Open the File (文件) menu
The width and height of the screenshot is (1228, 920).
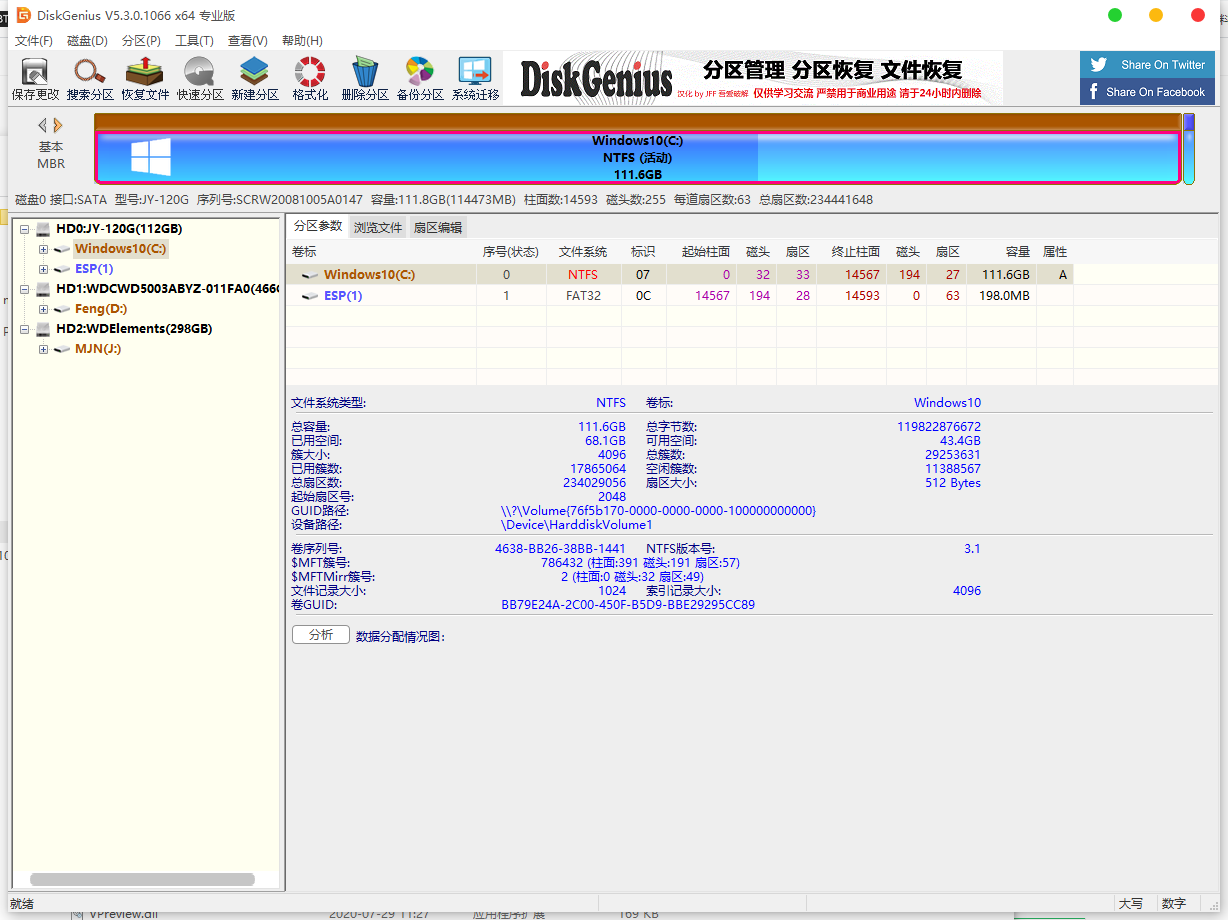34,41
